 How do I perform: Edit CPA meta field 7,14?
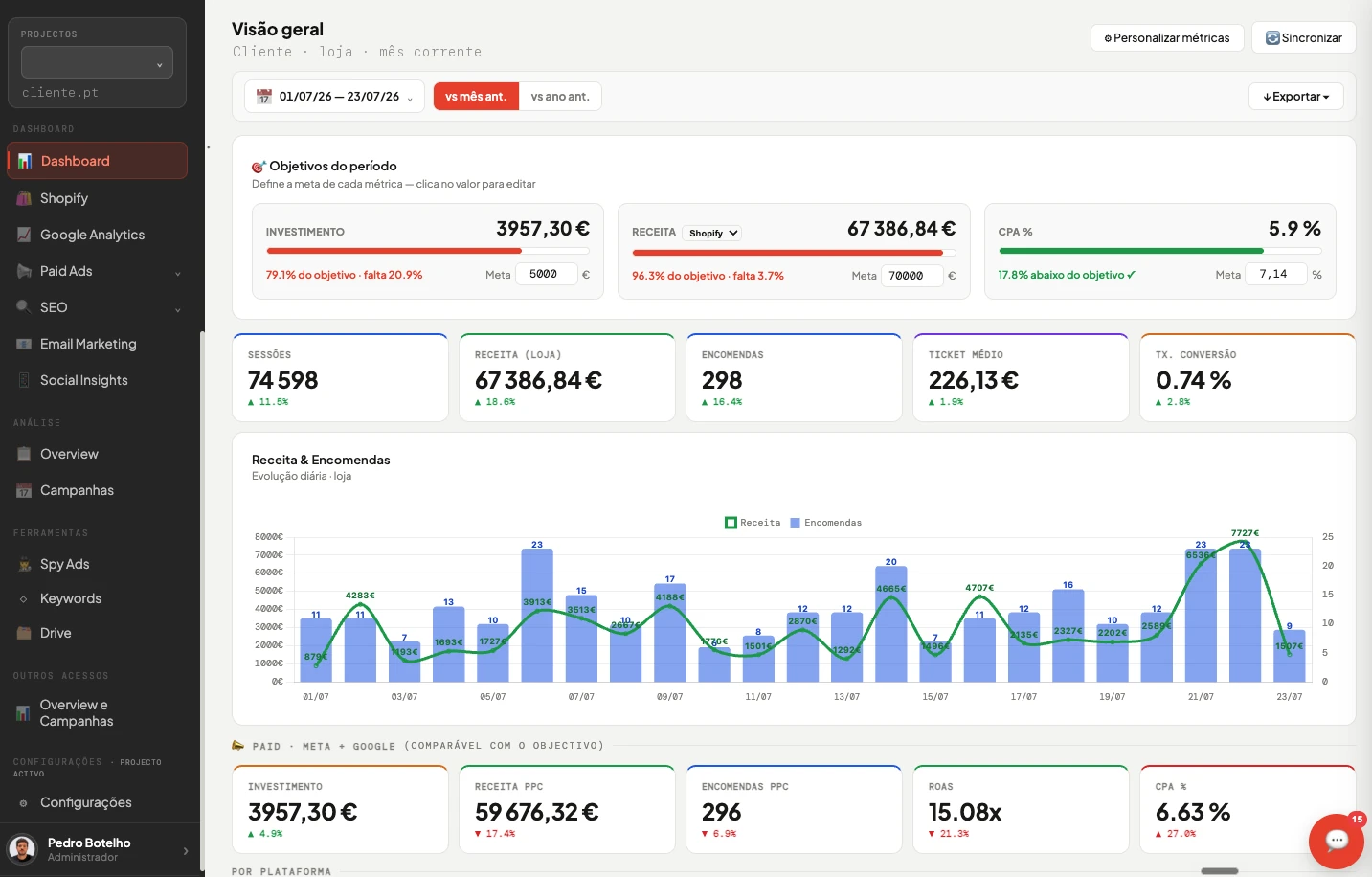tap(1277, 274)
